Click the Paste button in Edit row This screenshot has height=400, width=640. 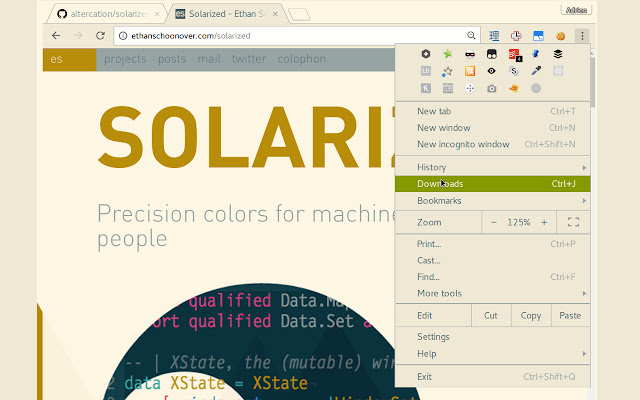coord(570,316)
